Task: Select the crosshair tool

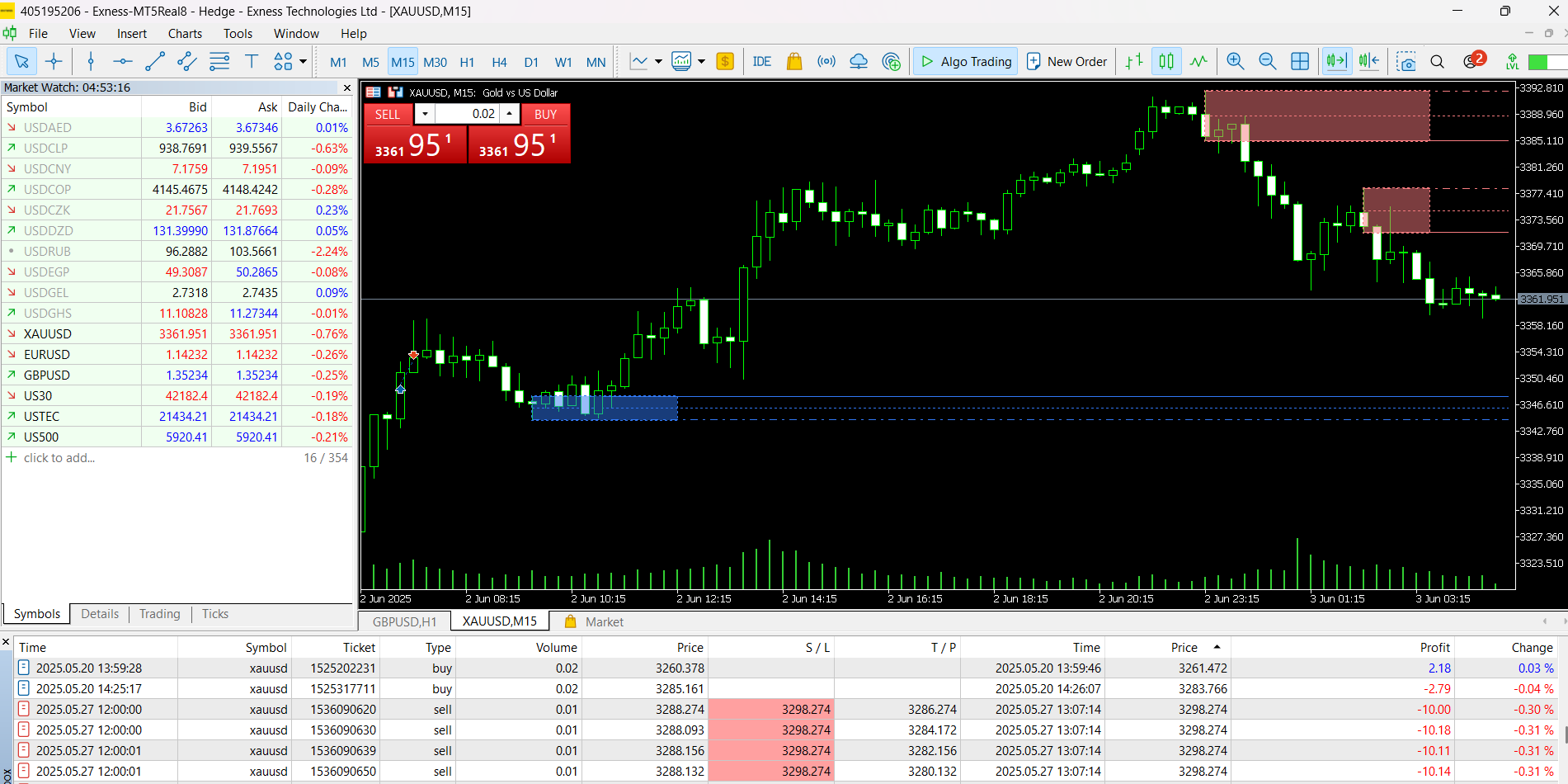Action: (54, 62)
